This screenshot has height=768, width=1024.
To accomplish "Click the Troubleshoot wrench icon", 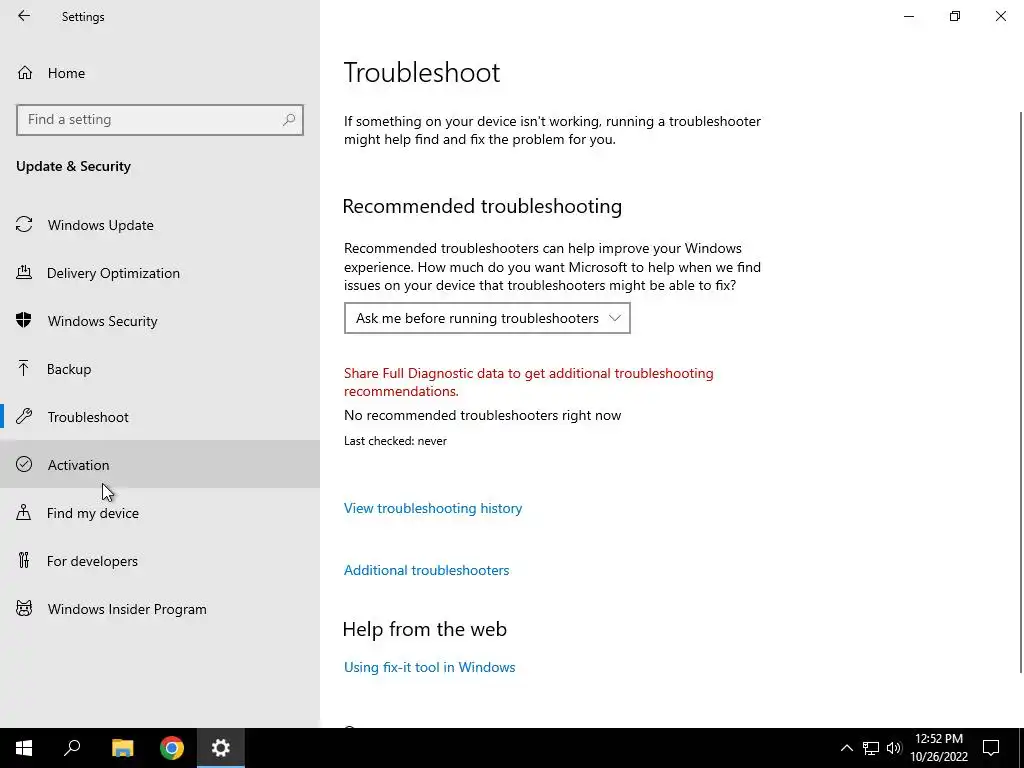I will click(24, 416).
